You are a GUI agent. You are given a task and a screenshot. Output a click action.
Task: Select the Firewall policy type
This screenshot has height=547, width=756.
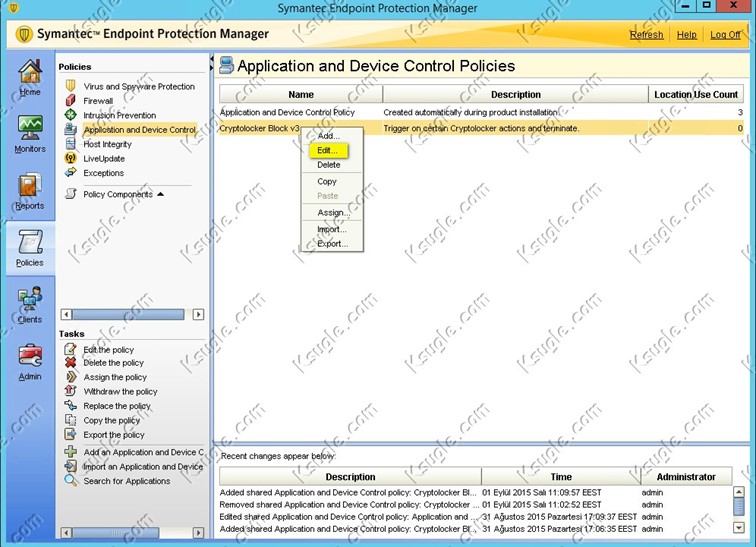pos(98,101)
